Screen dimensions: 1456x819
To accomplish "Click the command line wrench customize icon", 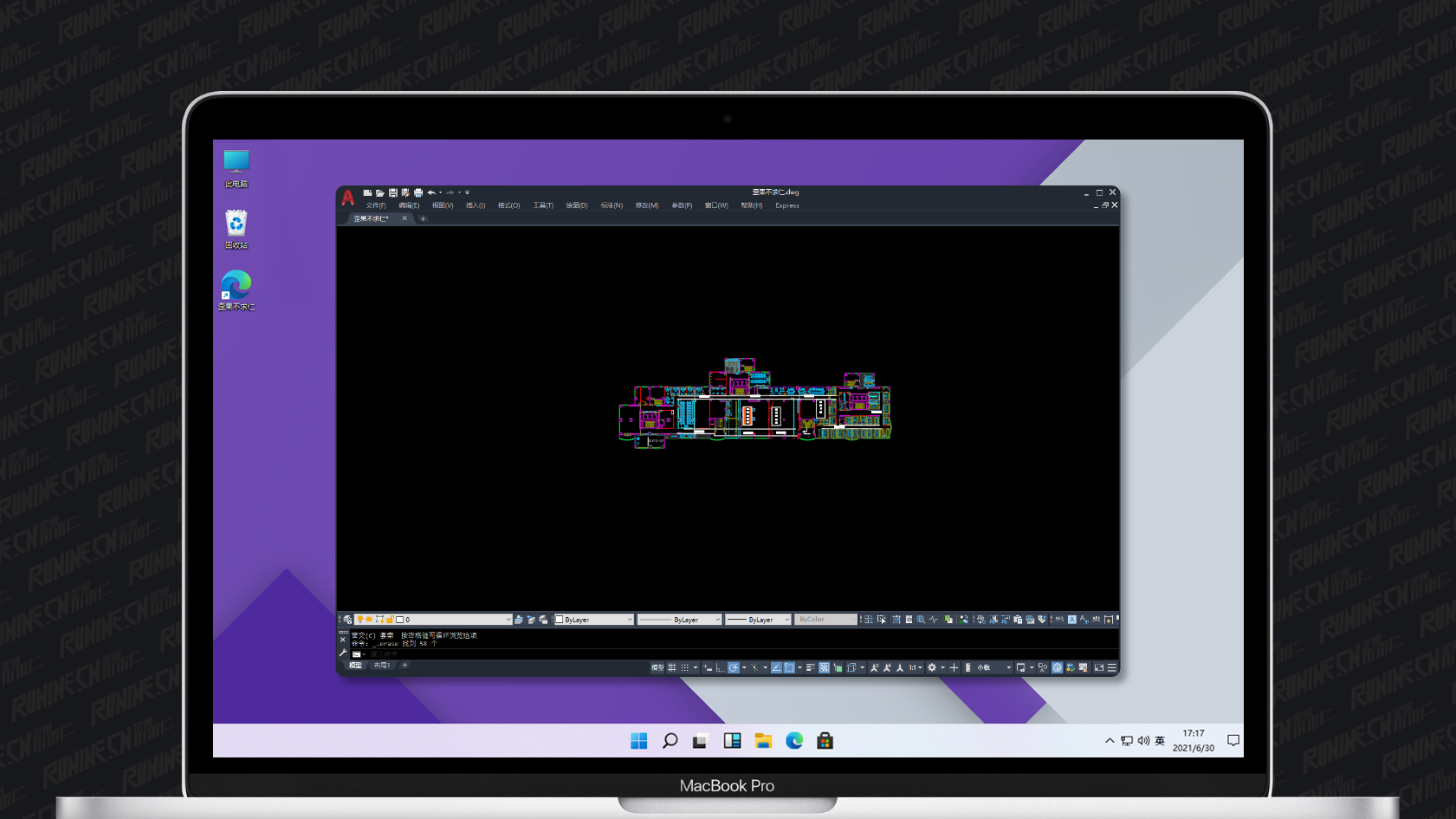I will (343, 653).
